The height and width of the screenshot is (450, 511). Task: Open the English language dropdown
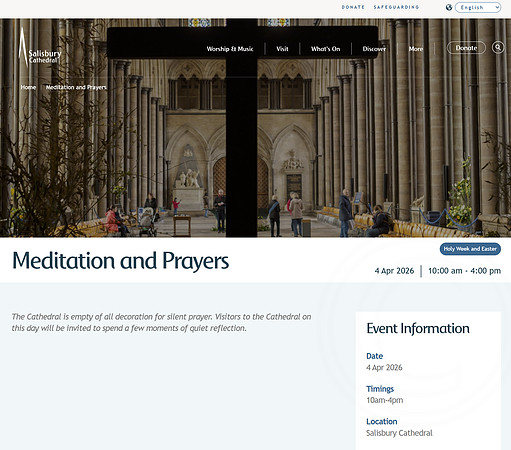(478, 7)
